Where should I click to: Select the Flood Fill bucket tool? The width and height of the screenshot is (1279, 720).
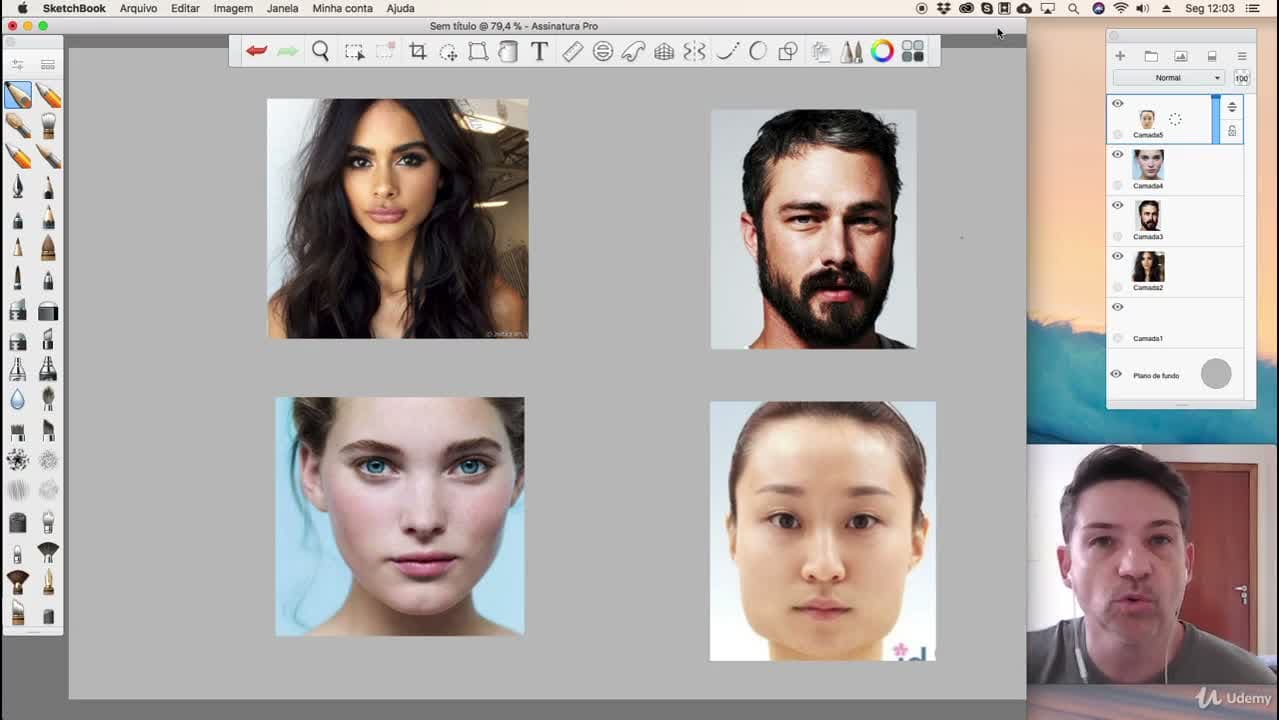(x=508, y=51)
